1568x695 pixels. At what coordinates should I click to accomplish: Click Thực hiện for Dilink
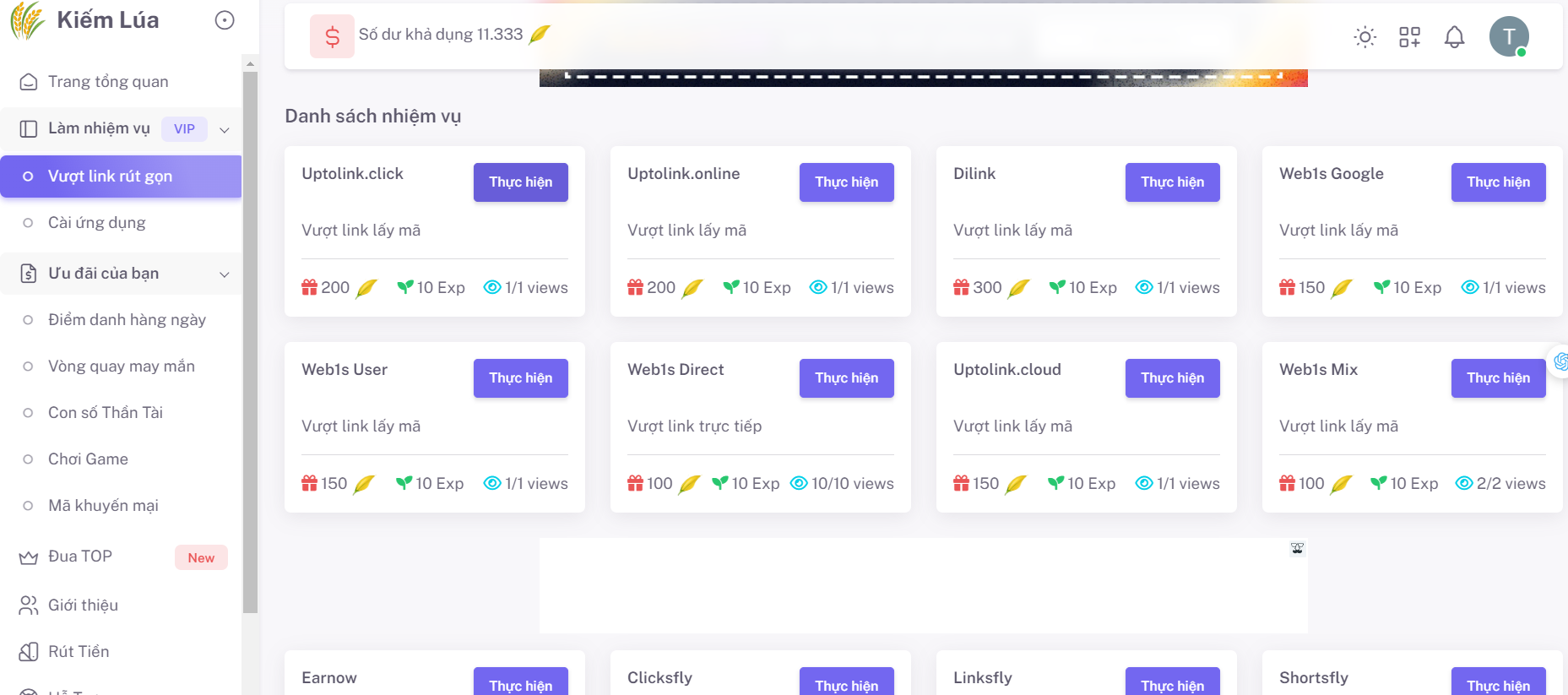coord(1172,182)
